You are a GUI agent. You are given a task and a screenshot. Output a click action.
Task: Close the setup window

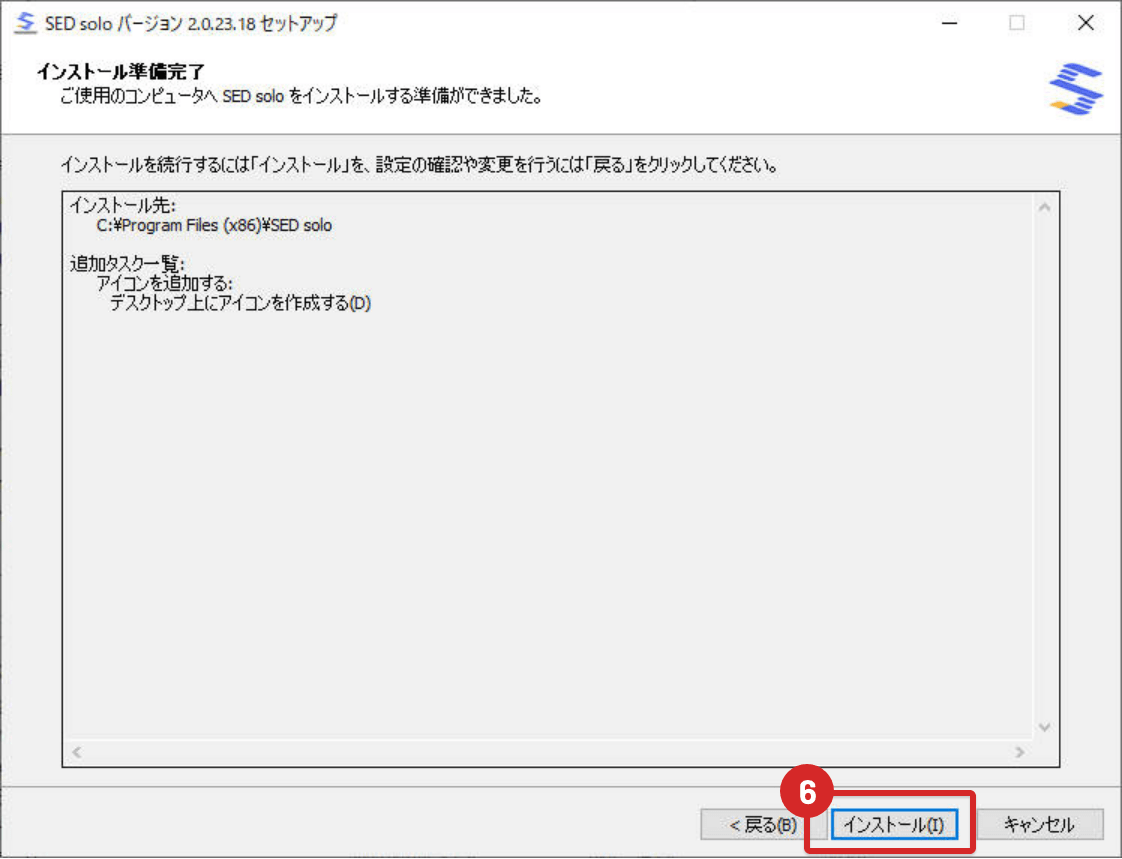coord(1086,23)
